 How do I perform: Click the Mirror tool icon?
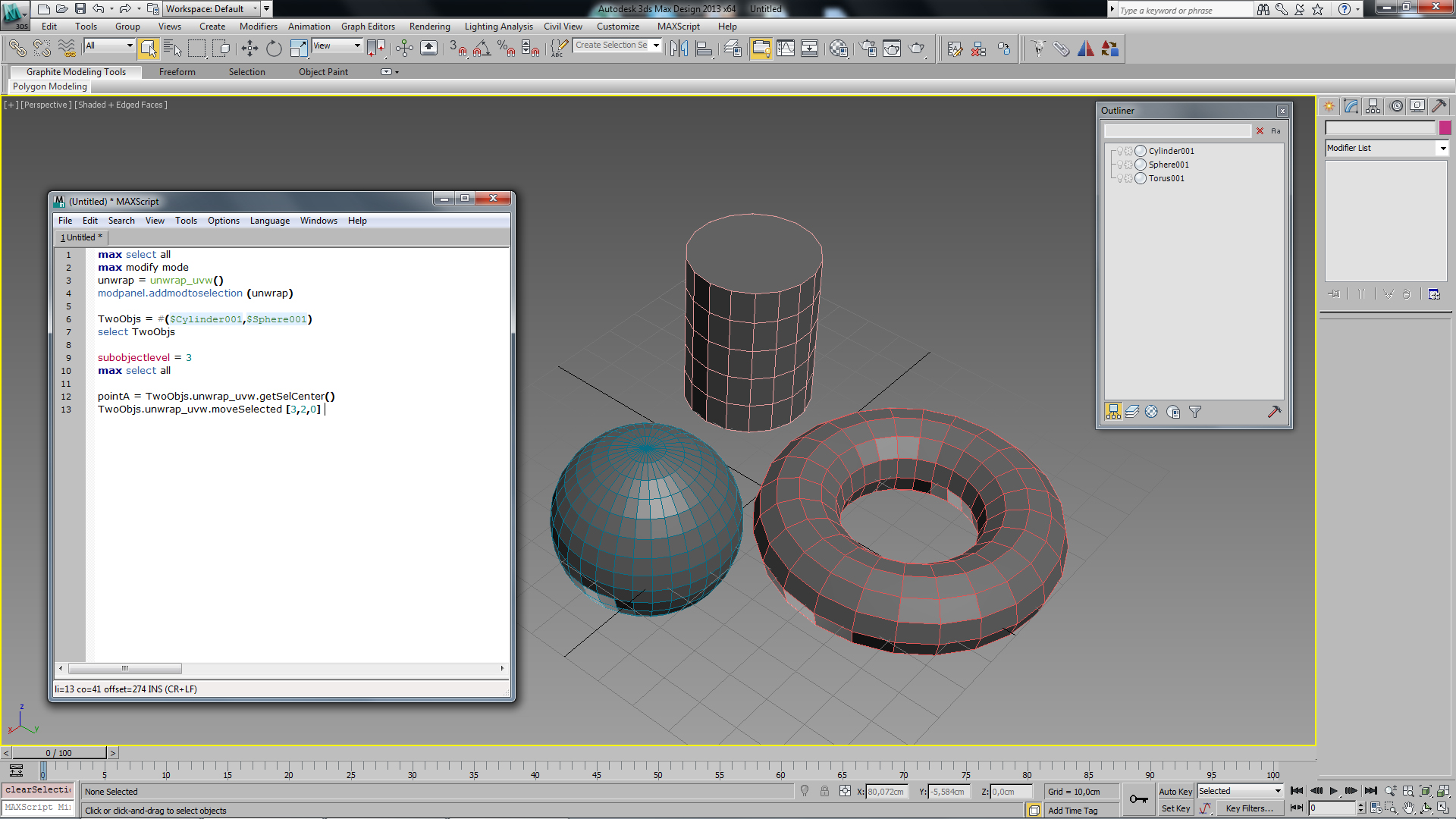679,49
